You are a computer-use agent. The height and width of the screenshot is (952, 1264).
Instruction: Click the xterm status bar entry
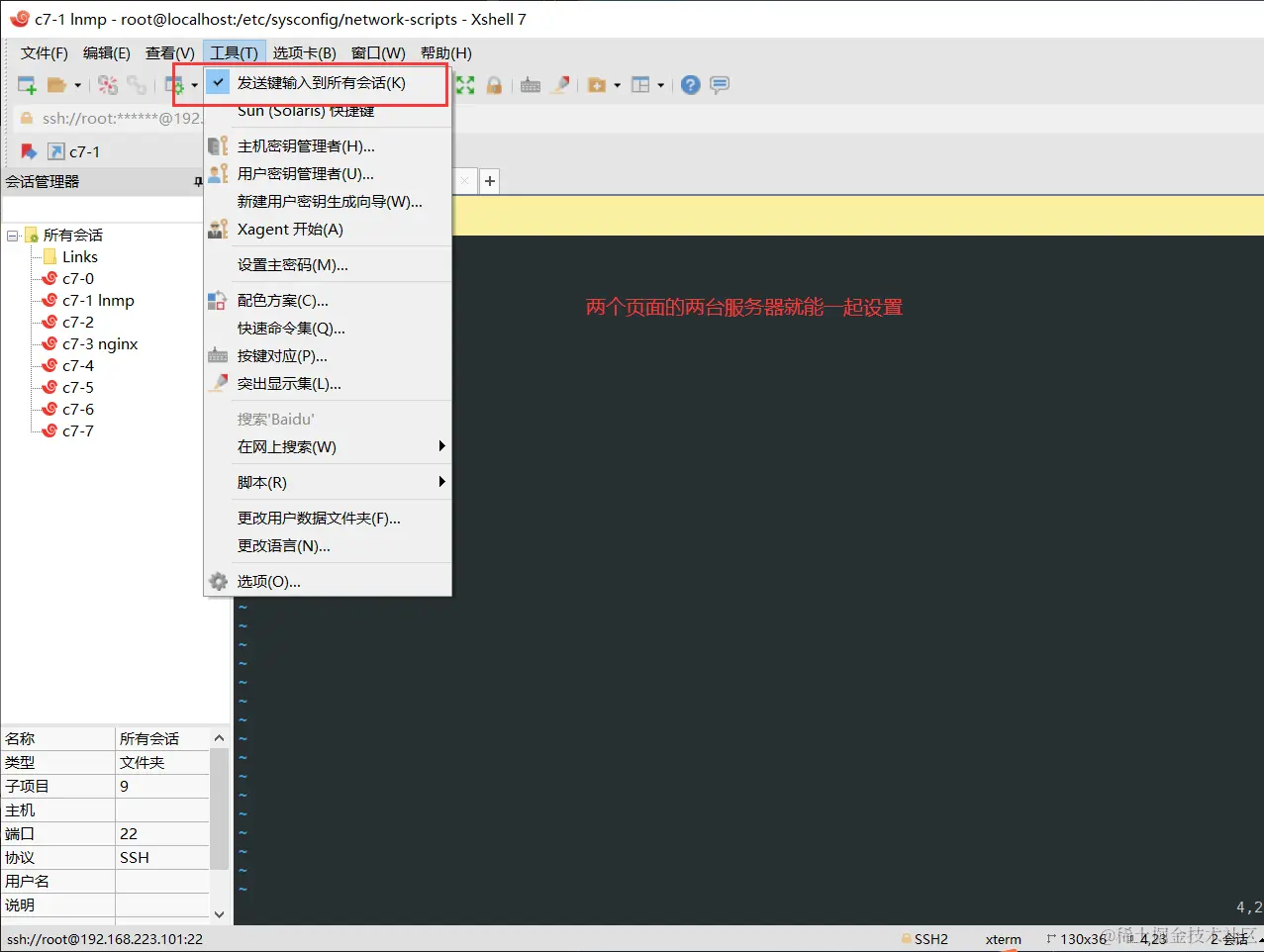(1004, 939)
